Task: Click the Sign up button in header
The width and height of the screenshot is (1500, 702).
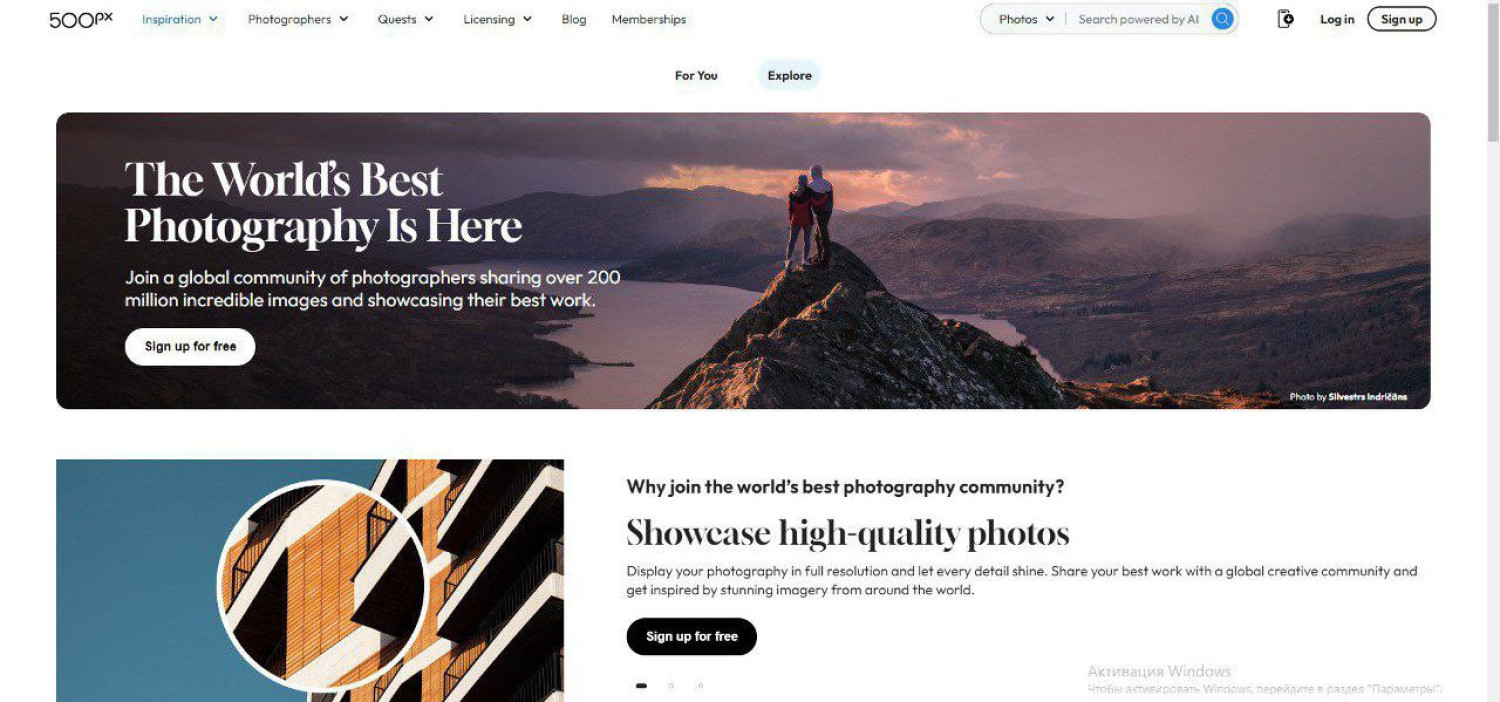Action: [x=1401, y=19]
